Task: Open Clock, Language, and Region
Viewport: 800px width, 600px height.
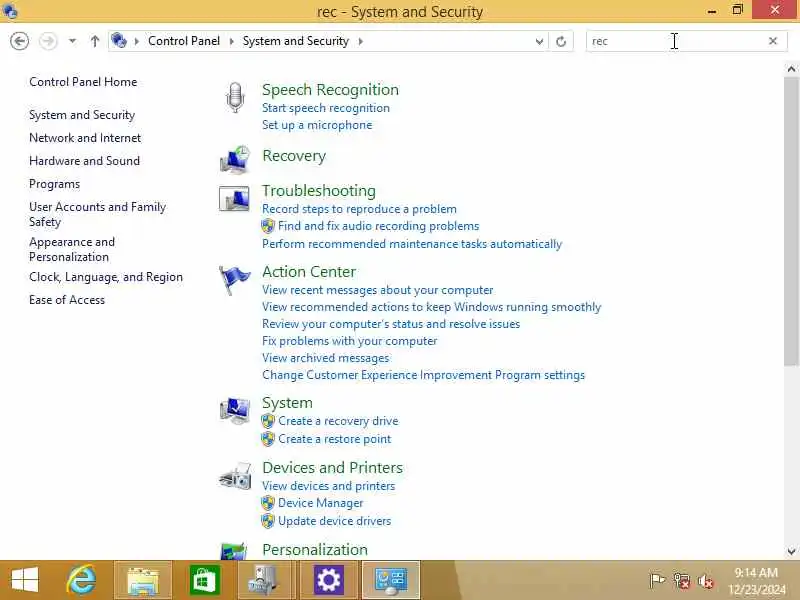Action: (106, 277)
